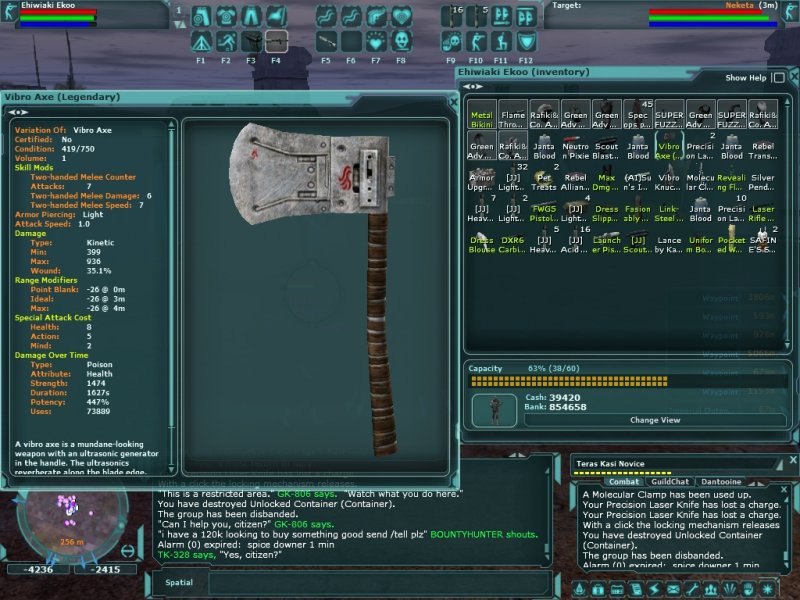The image size is (800, 600).
Task: Activate the swirling skull icon in F9 slot
Action: (x=451, y=42)
